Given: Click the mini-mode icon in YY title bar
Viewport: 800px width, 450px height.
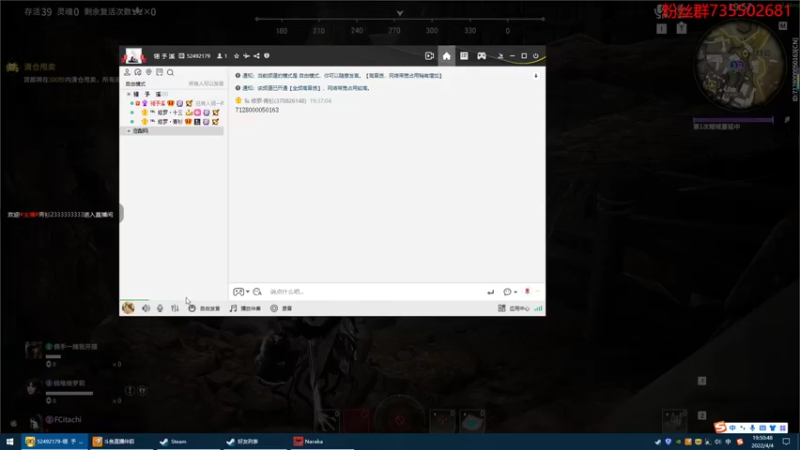Looking at the screenshot, I should pyautogui.click(x=501, y=56).
